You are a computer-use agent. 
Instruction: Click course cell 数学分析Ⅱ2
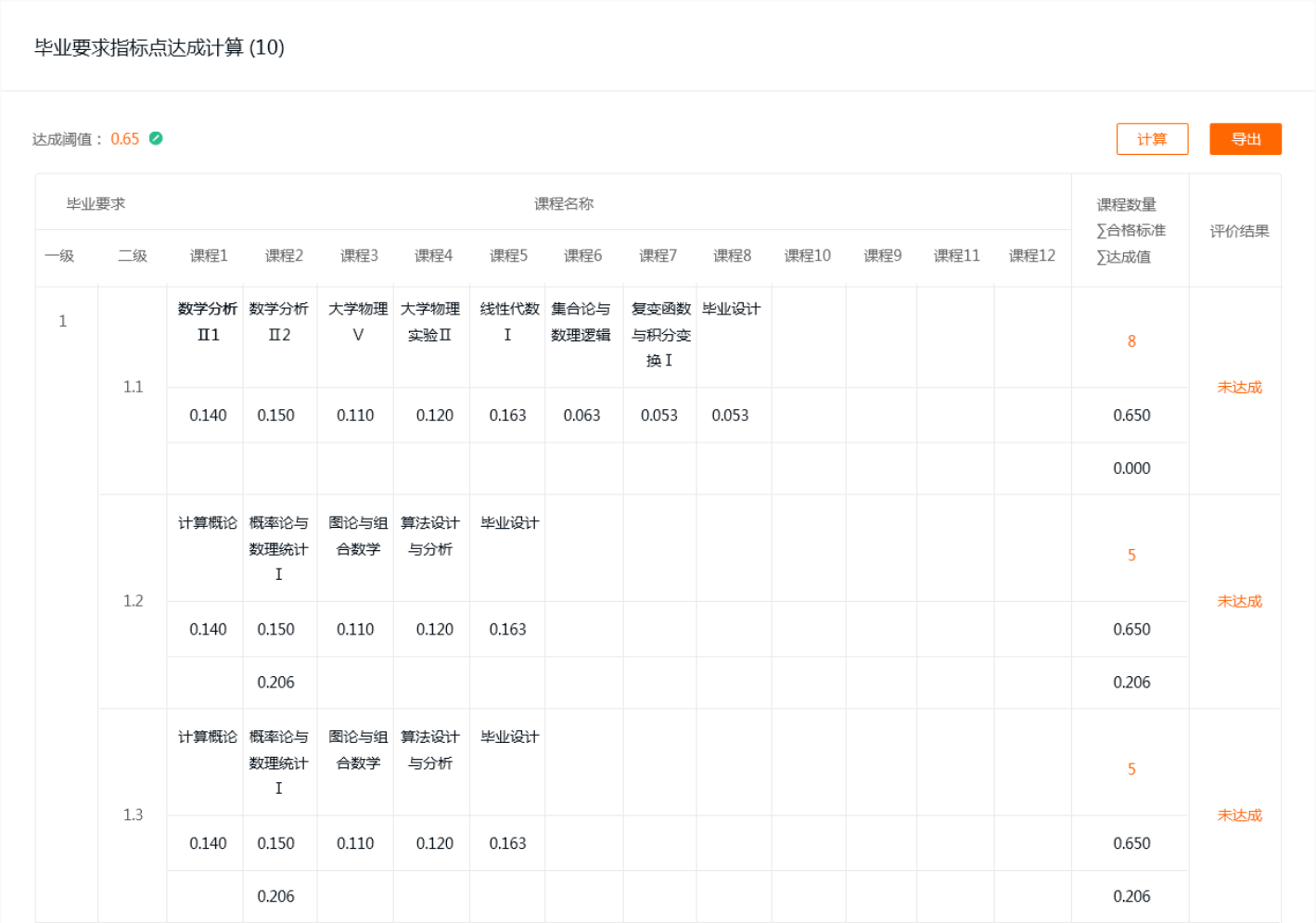(279, 322)
